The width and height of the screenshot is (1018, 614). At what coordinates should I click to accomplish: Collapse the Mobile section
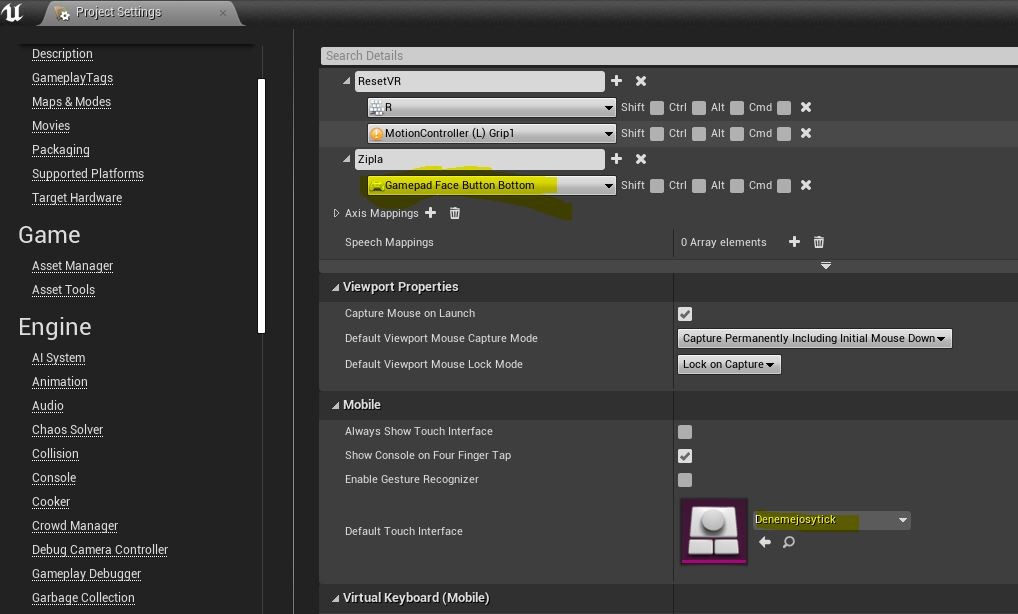coord(335,405)
